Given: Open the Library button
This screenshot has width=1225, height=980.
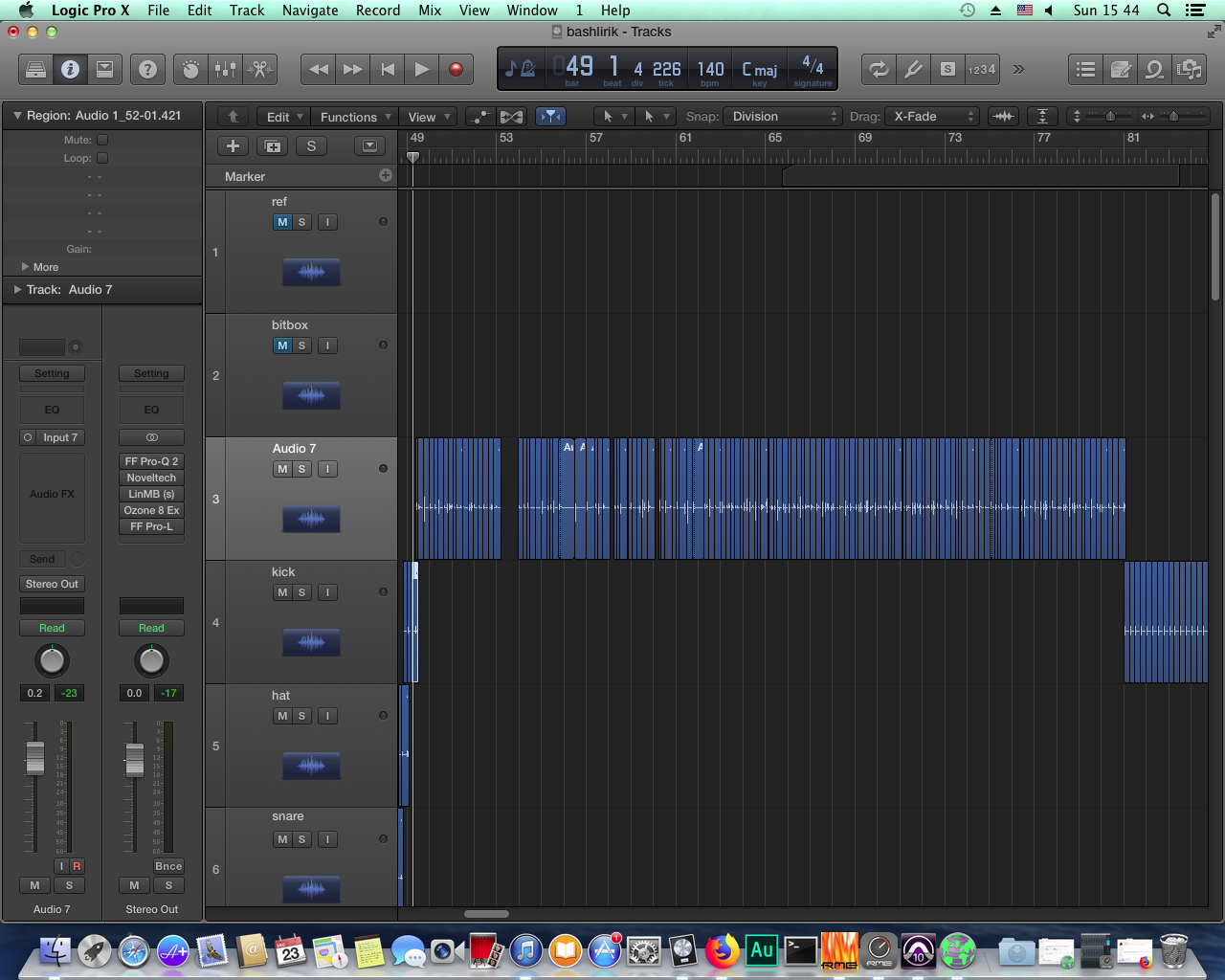Looking at the screenshot, I should [x=35, y=69].
